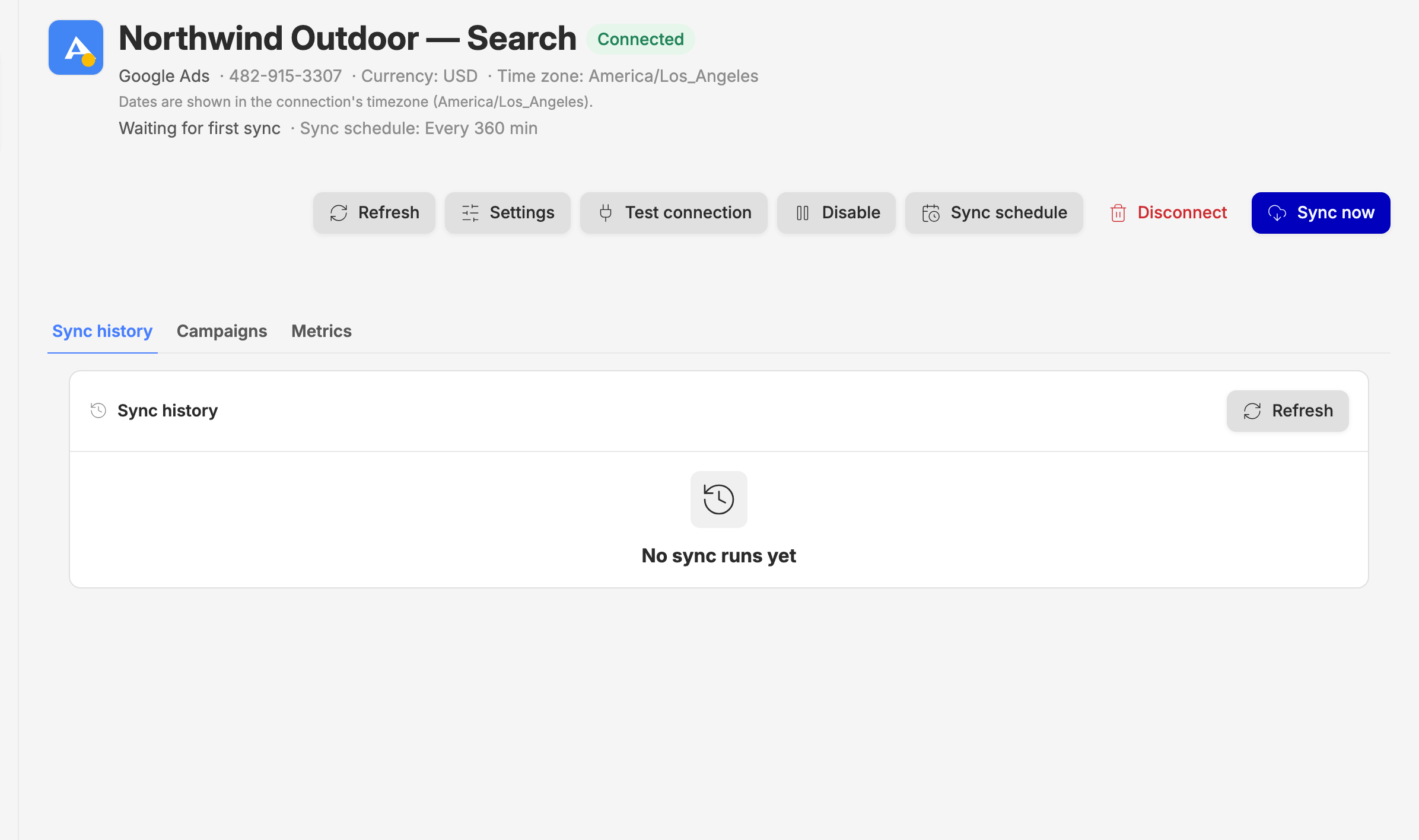Disconnect the Google Ads account
1419x840 pixels.
pos(1167,213)
